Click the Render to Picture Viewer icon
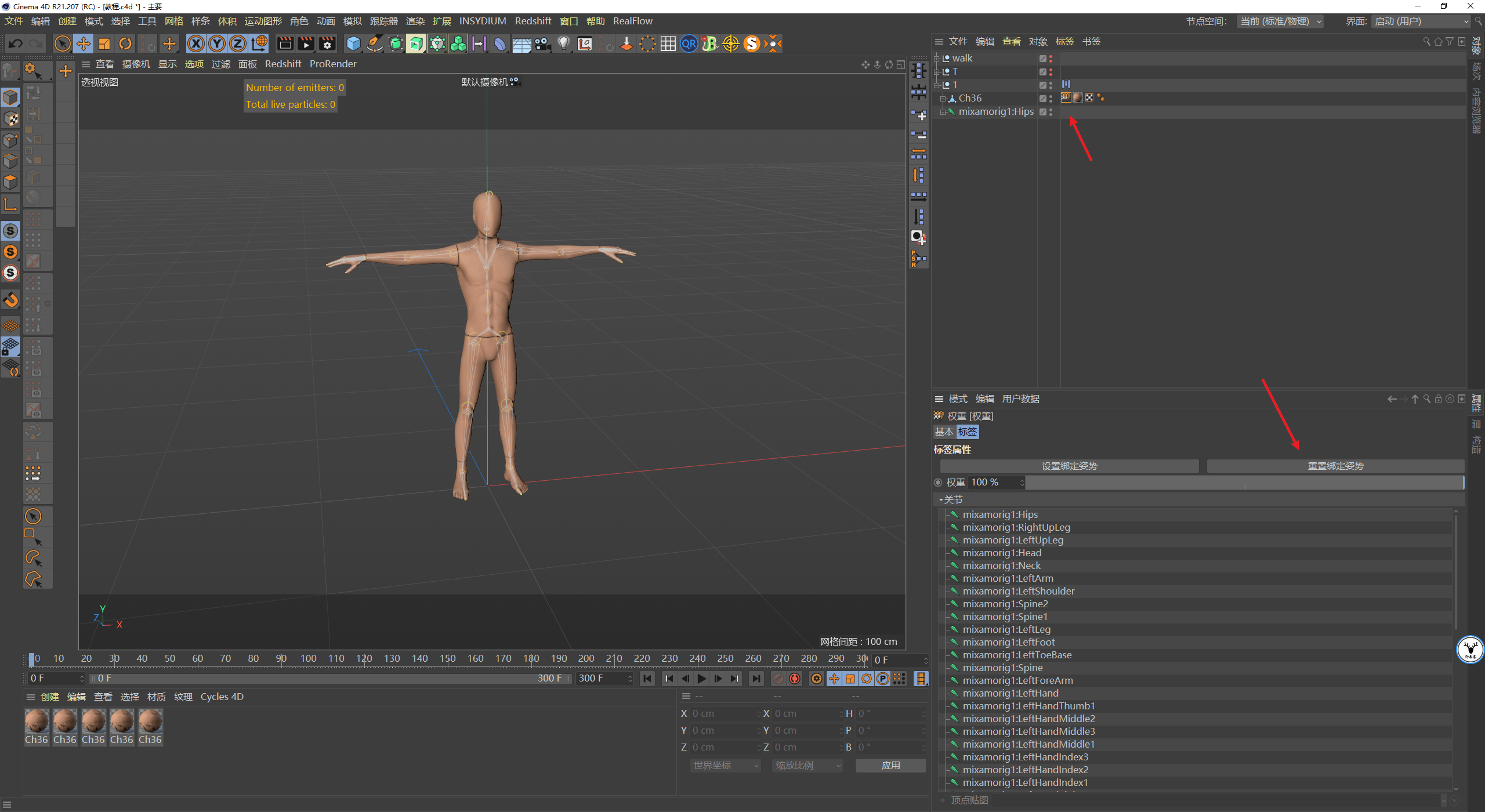The height and width of the screenshot is (812, 1485). coord(306,43)
